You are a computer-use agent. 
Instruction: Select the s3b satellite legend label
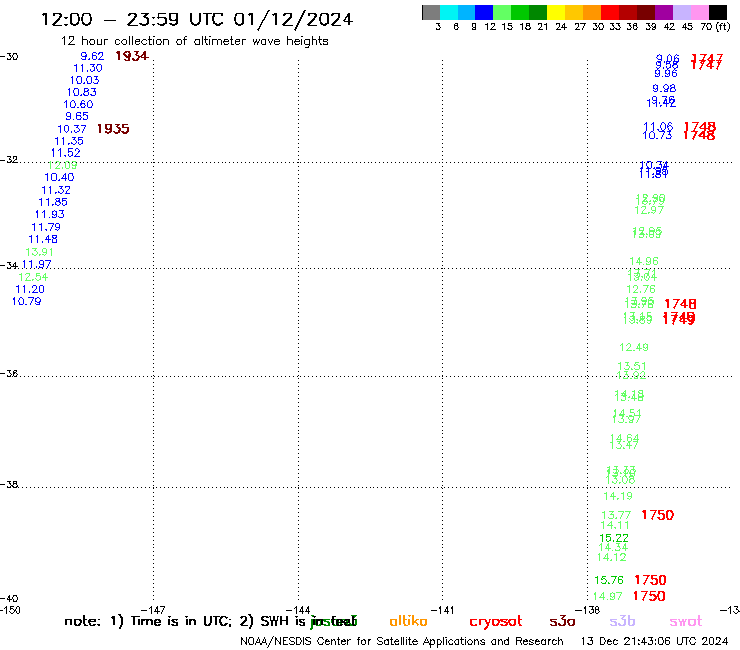click(622, 621)
